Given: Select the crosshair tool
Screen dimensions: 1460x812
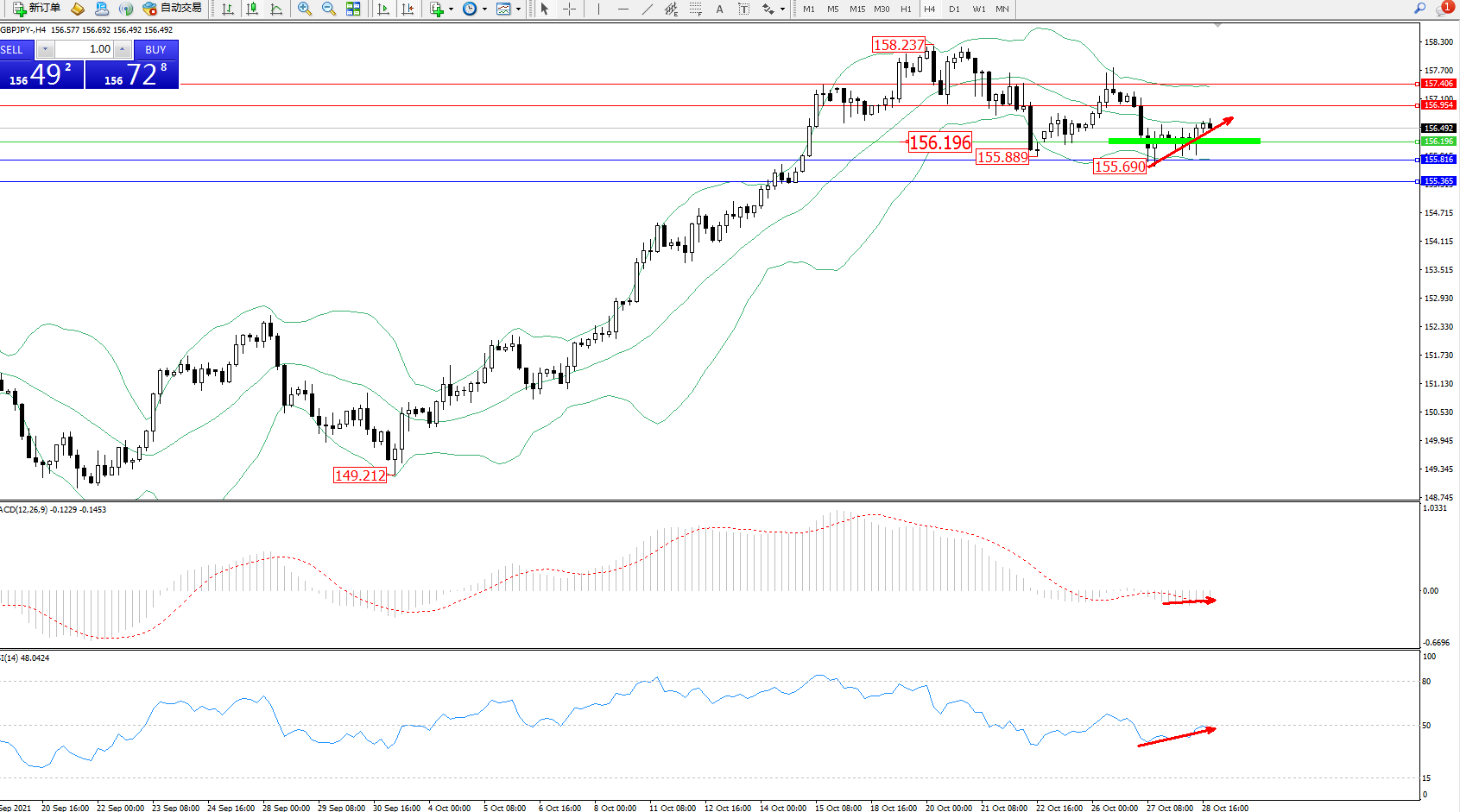Looking at the screenshot, I should [x=570, y=9].
